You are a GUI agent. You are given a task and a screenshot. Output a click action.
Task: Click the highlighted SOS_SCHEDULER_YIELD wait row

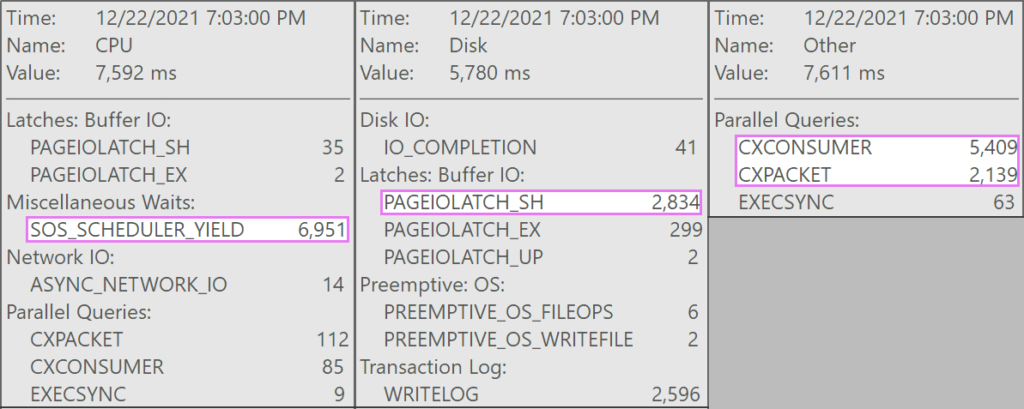point(187,229)
